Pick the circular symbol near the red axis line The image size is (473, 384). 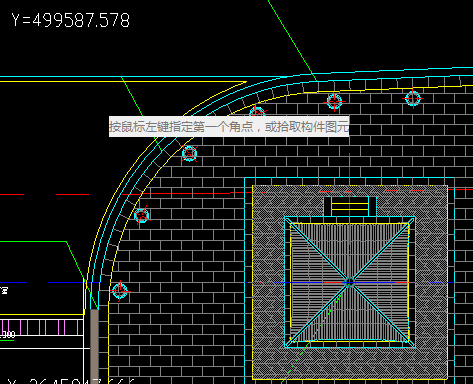(x=142, y=215)
